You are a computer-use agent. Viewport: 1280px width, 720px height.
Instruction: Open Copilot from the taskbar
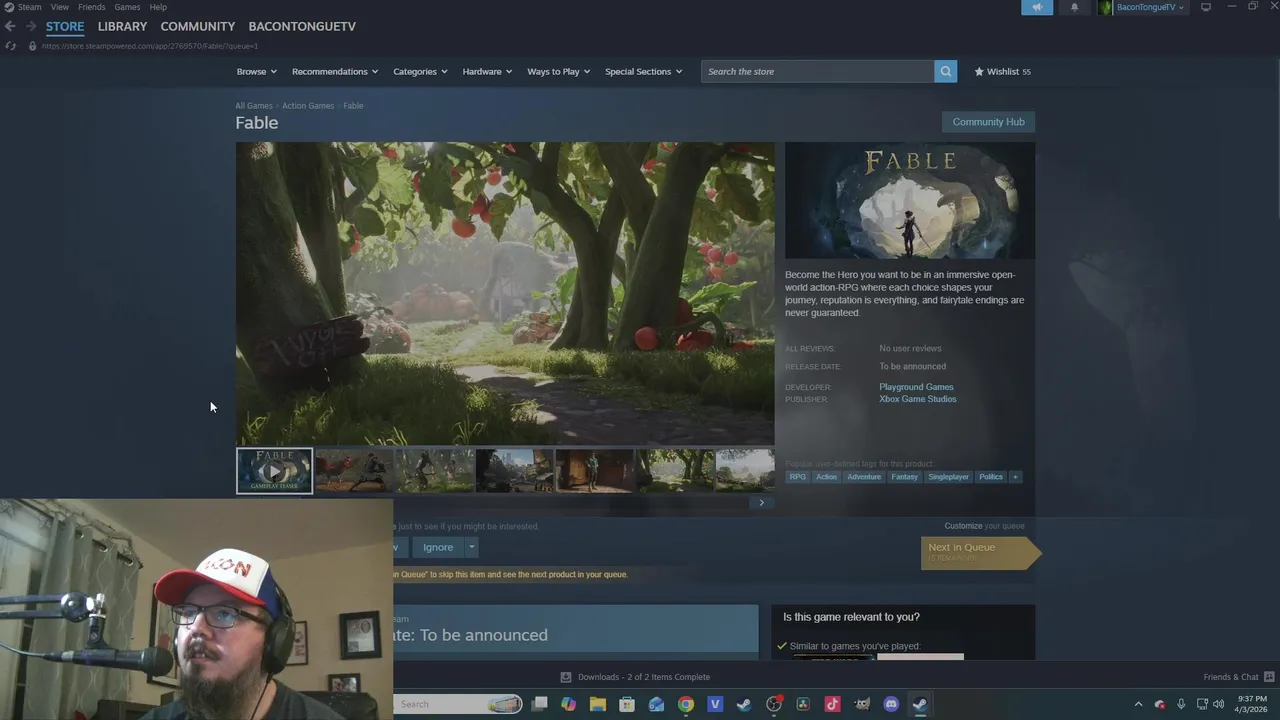click(x=569, y=704)
